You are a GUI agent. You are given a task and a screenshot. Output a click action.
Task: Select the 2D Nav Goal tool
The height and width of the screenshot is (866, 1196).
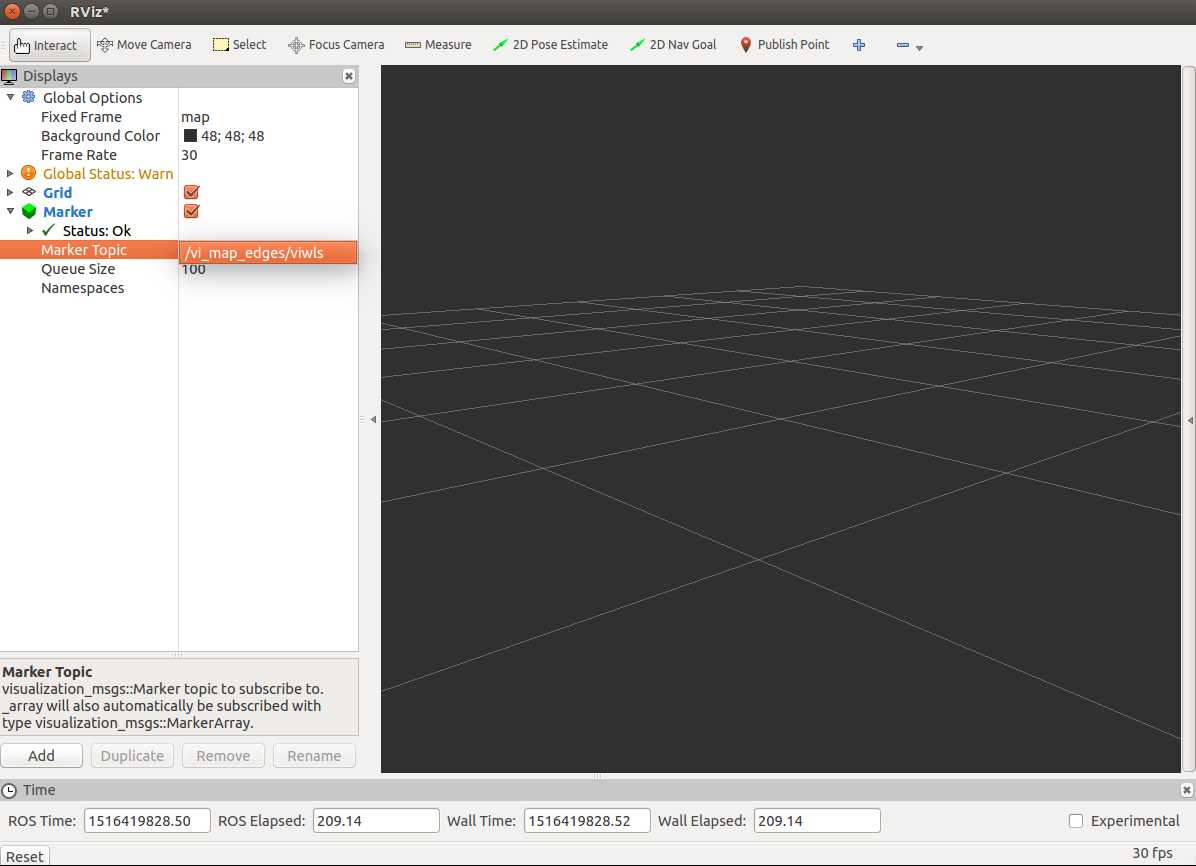coord(673,45)
